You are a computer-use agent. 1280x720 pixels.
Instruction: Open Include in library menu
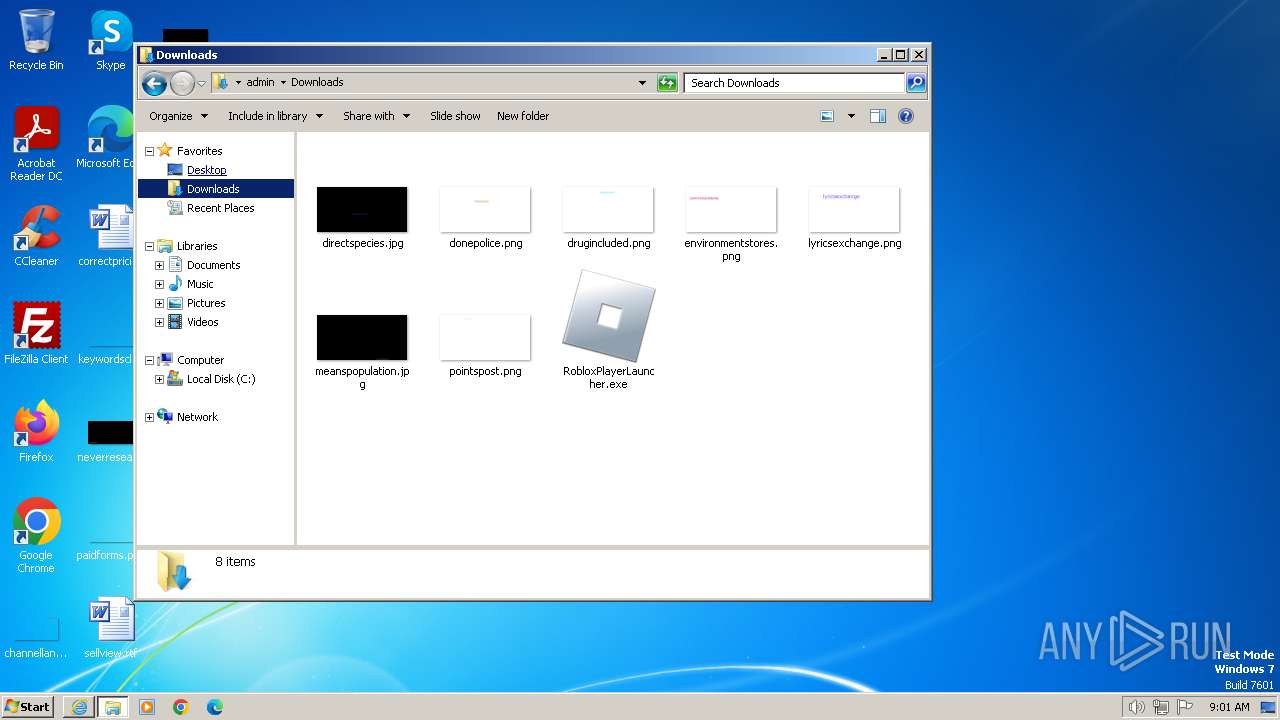(275, 116)
